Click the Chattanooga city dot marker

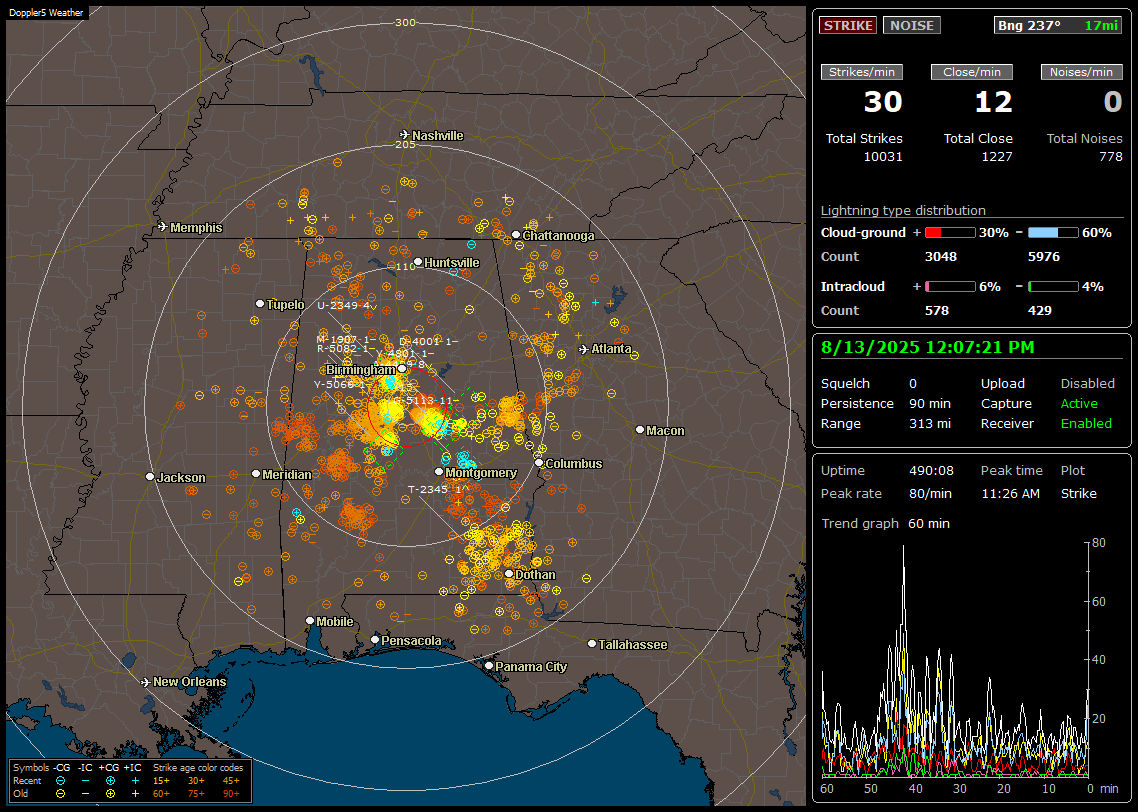click(516, 235)
